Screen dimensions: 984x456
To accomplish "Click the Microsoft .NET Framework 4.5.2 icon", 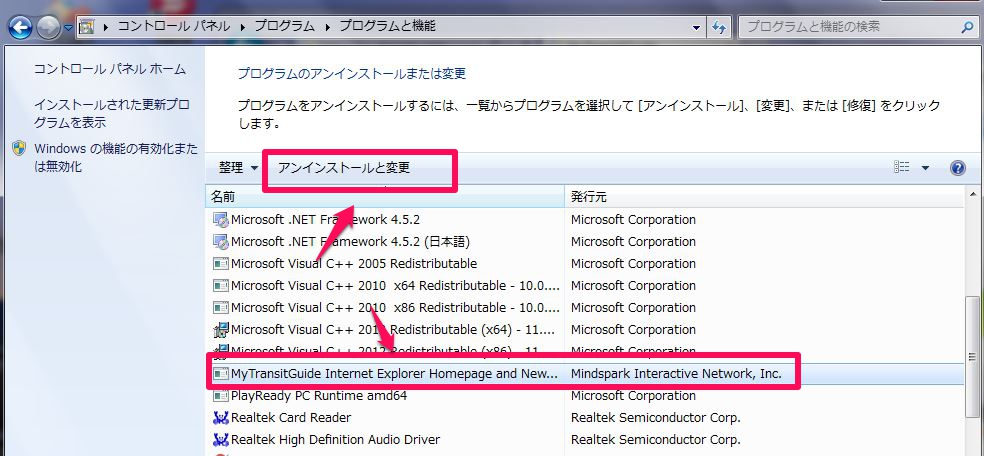I will (221, 220).
